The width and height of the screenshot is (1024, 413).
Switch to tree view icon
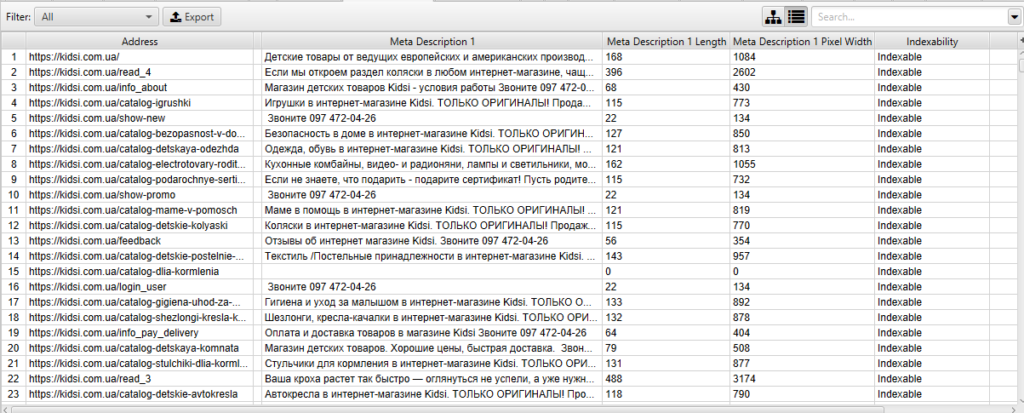click(x=772, y=17)
